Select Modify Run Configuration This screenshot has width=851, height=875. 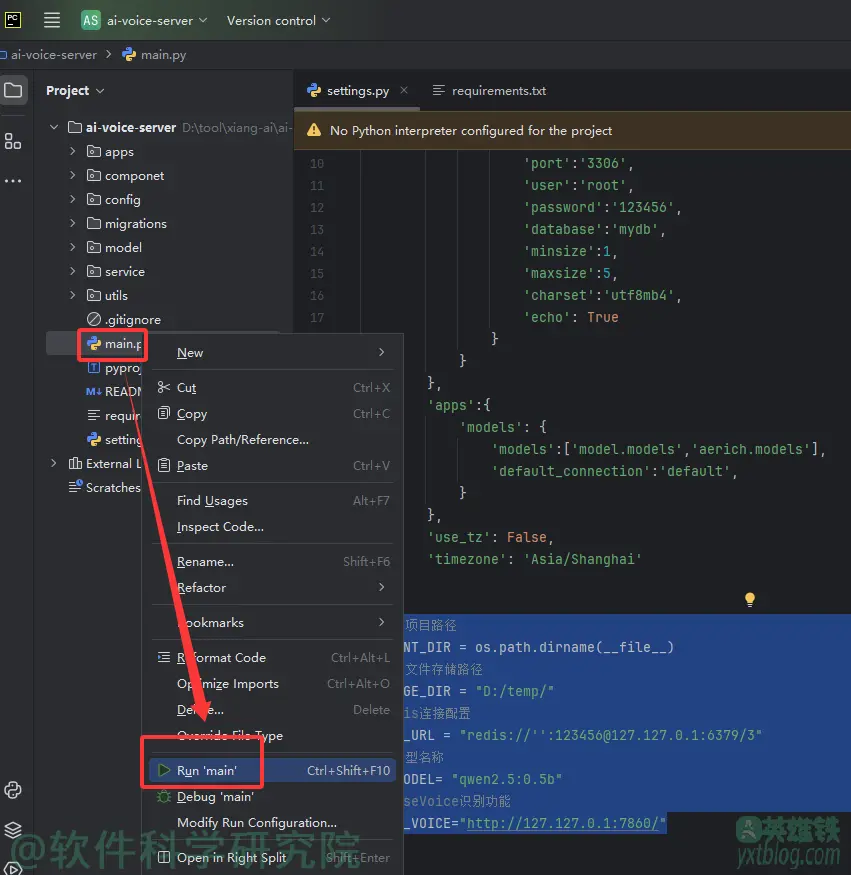click(x=273, y=823)
